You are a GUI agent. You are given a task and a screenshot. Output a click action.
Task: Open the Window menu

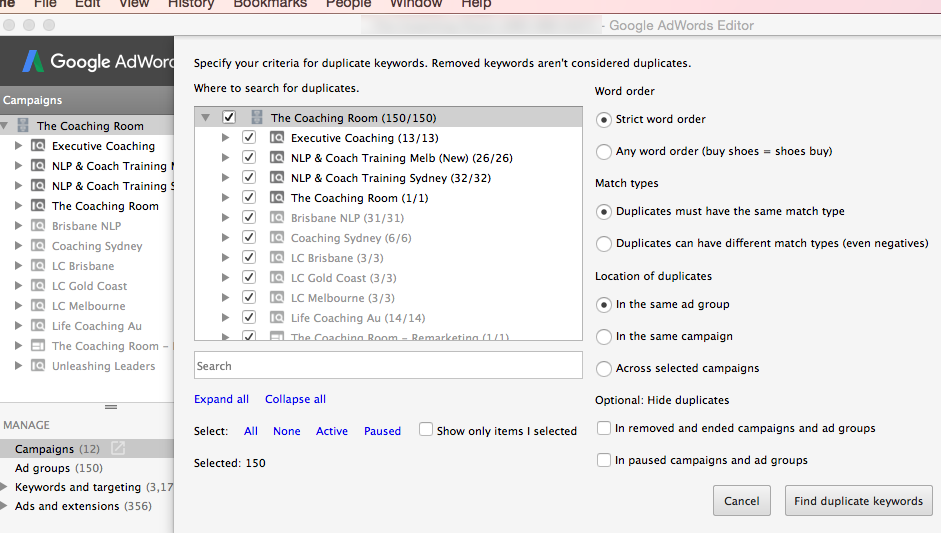pos(416,4)
